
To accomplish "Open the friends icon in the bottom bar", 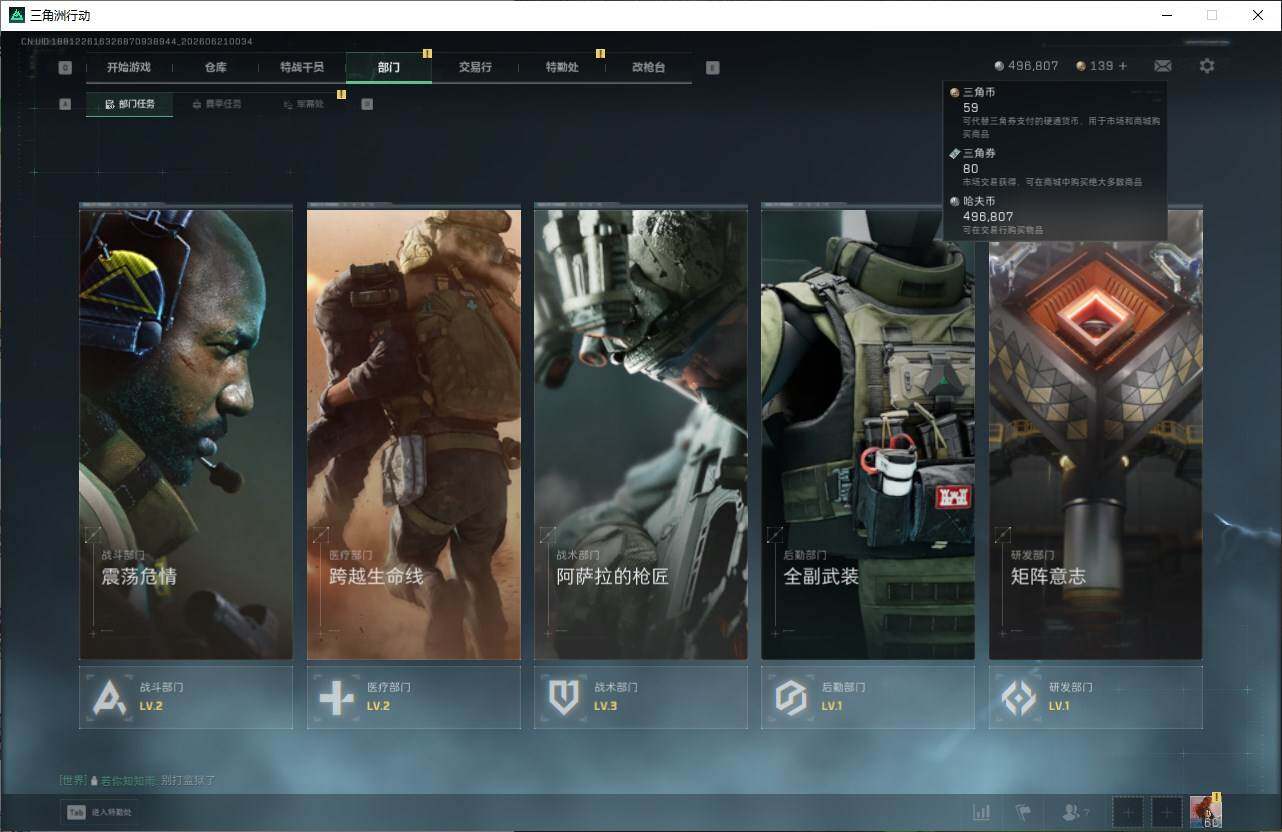I will tap(1075, 813).
